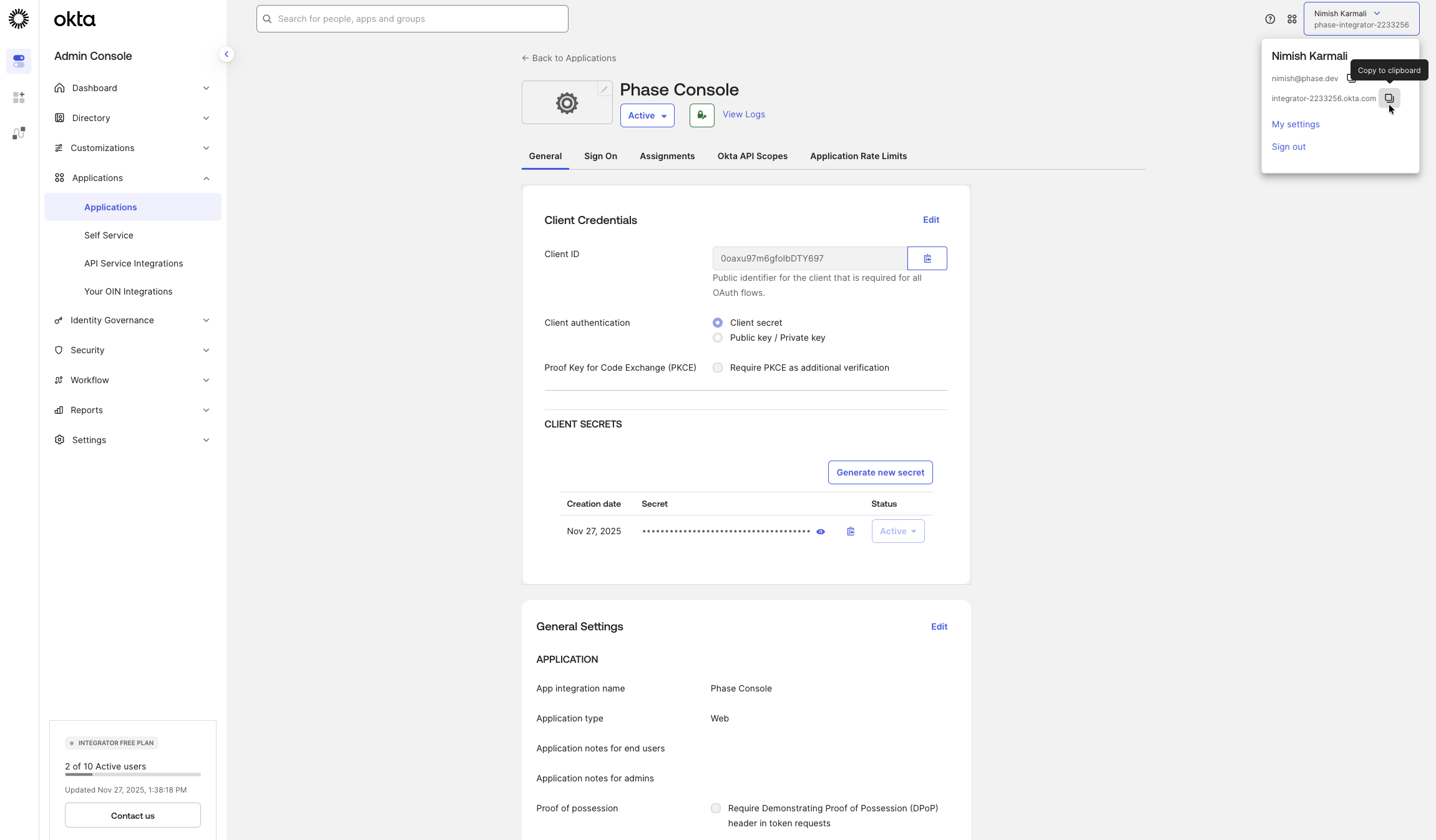Click Sign out link
The height and width of the screenshot is (840, 1436).
[x=1289, y=147]
